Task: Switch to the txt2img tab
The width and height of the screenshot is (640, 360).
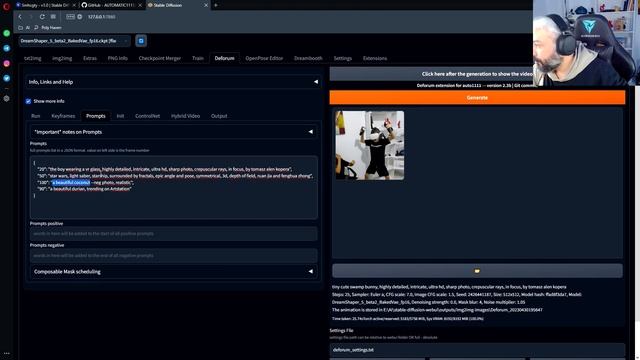Action: (33, 58)
